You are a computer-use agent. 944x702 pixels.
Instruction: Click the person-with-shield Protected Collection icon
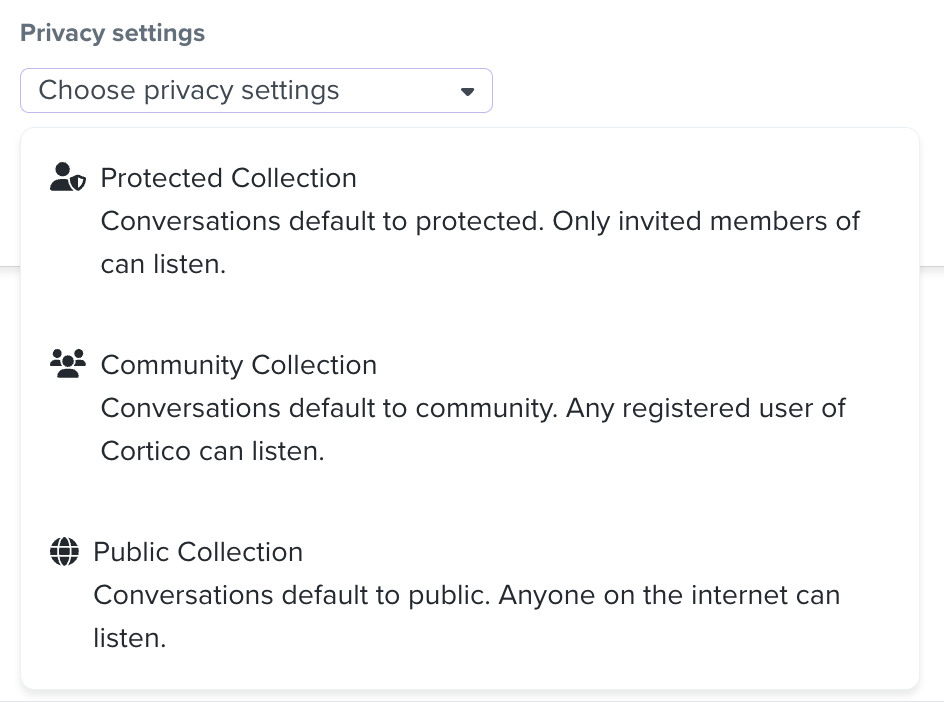click(68, 175)
